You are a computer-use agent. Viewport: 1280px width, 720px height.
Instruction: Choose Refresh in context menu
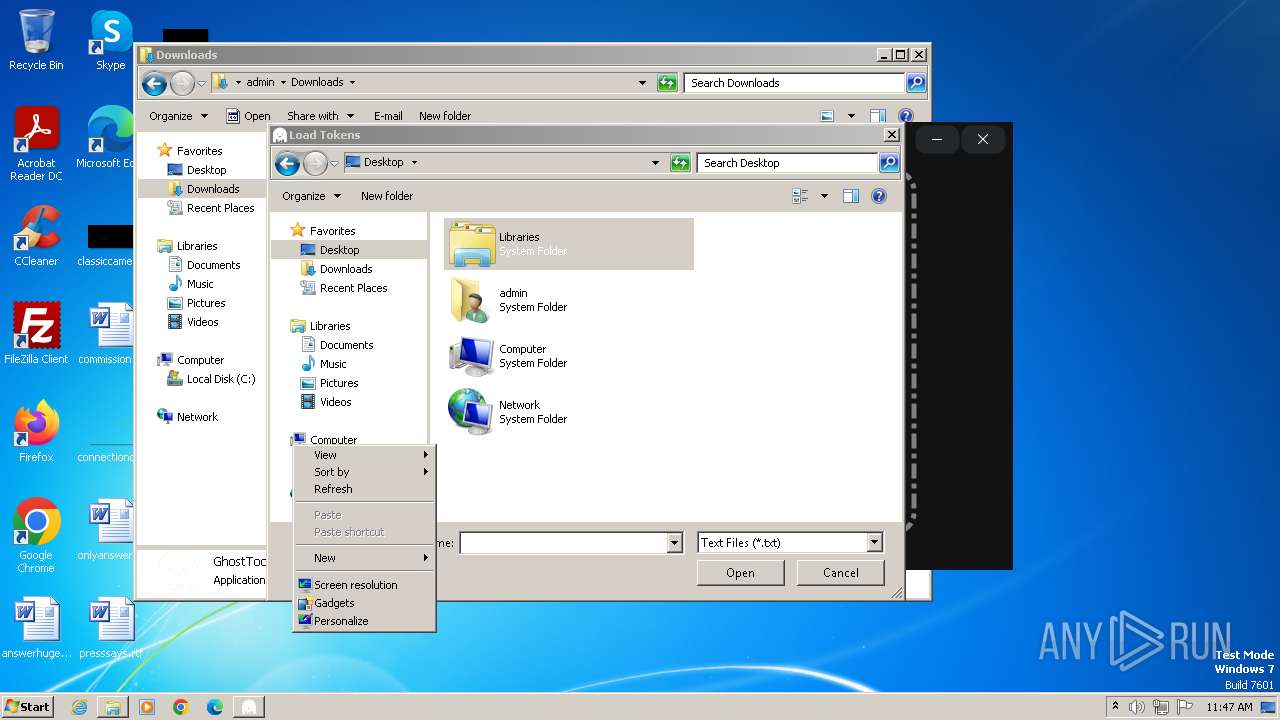click(364, 489)
